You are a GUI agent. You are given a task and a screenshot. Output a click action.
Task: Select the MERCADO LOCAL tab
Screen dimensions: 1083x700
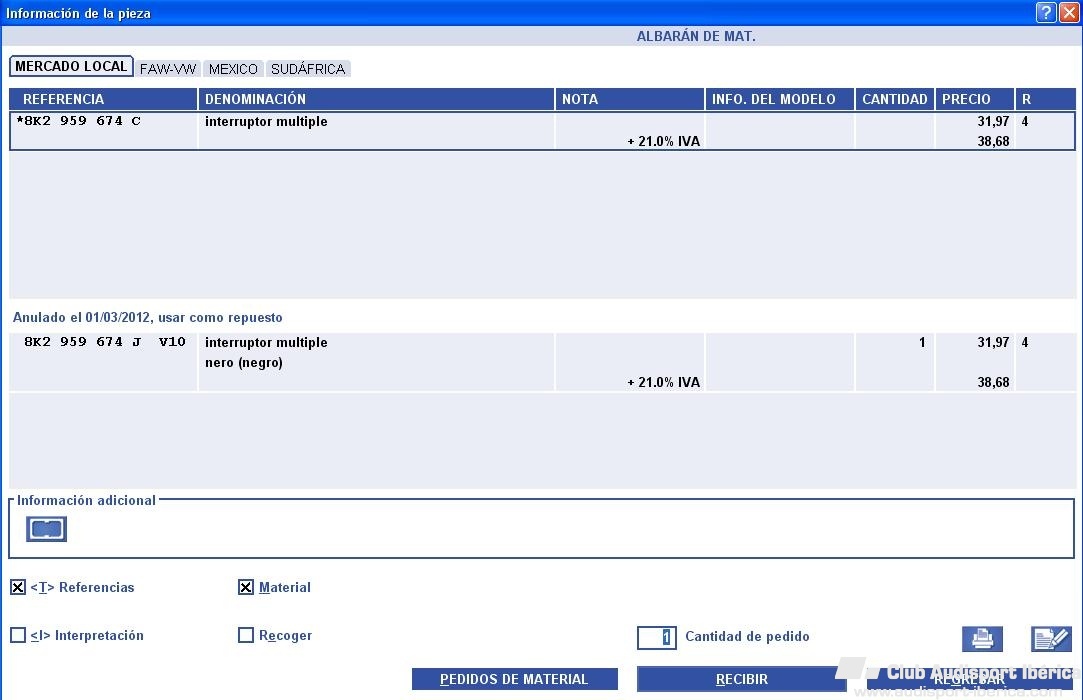pyautogui.click(x=71, y=66)
